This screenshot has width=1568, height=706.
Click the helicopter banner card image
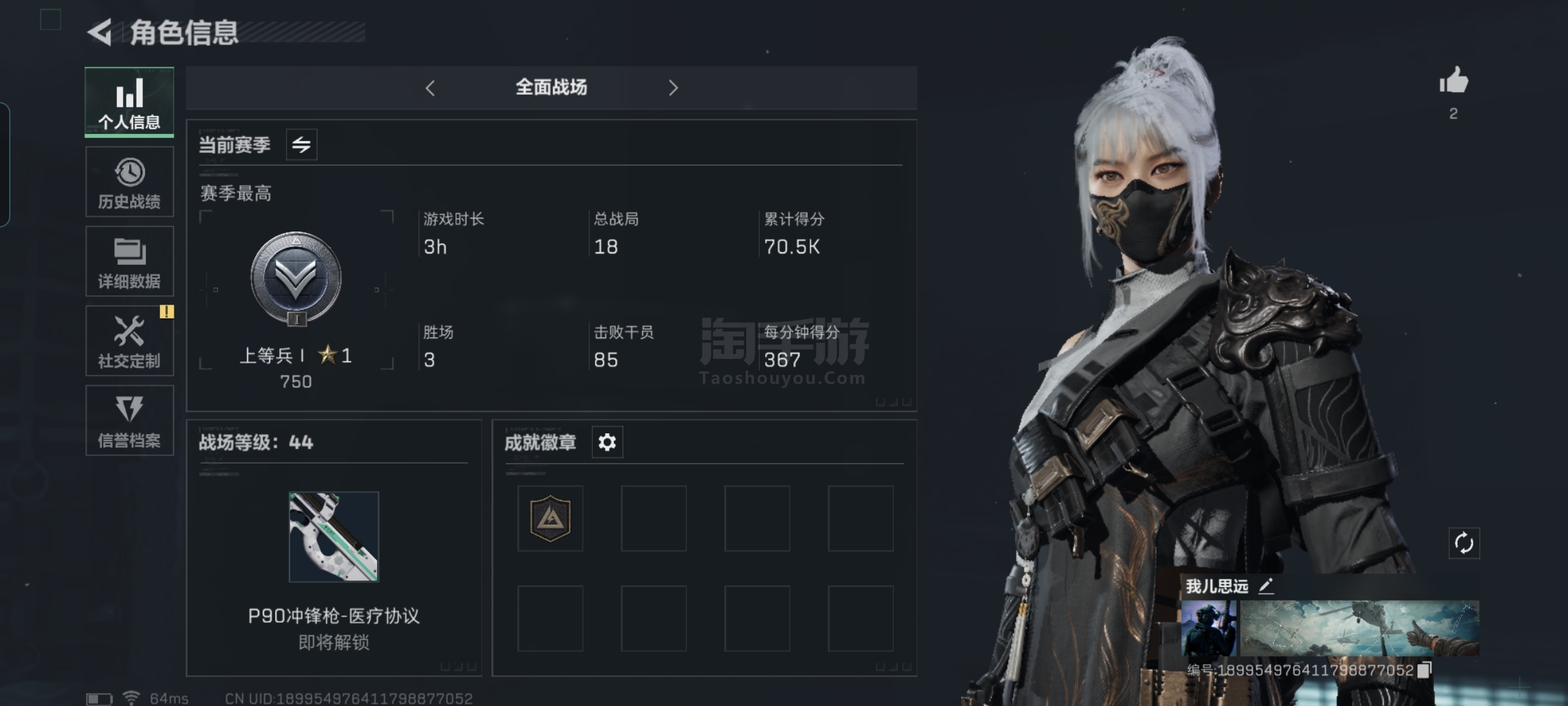click(1359, 629)
